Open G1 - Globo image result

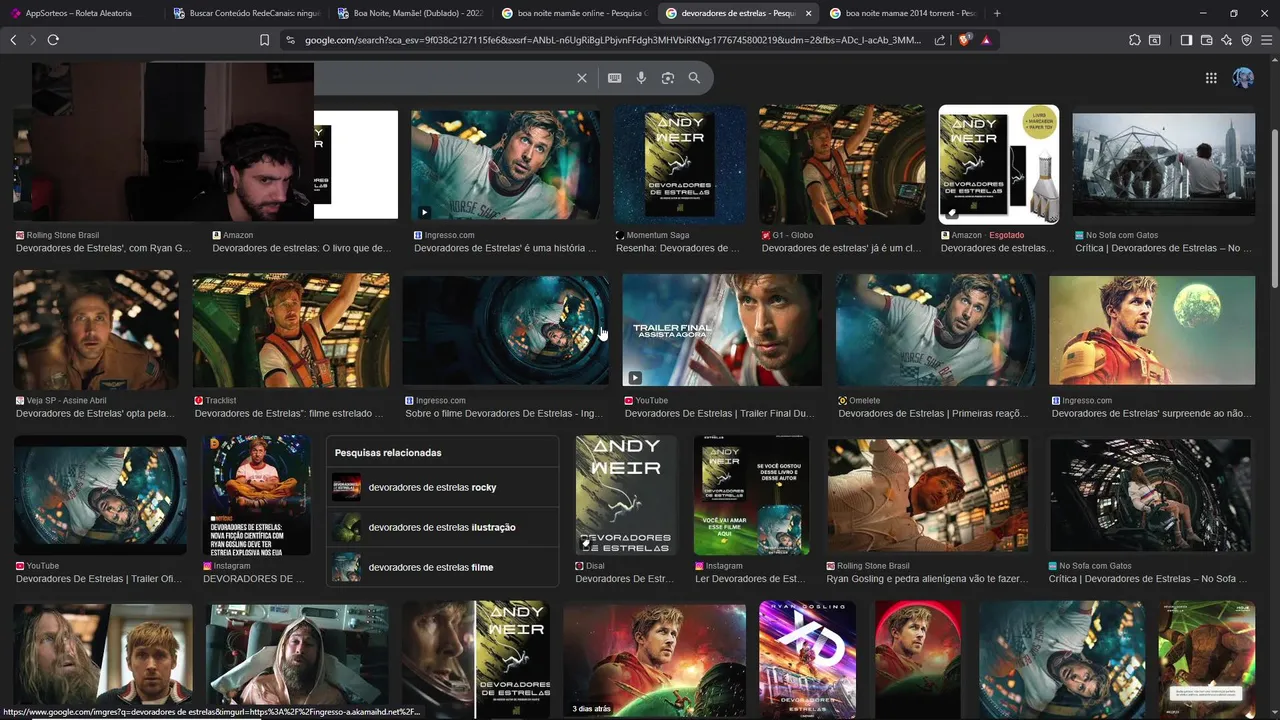pyautogui.click(x=842, y=165)
